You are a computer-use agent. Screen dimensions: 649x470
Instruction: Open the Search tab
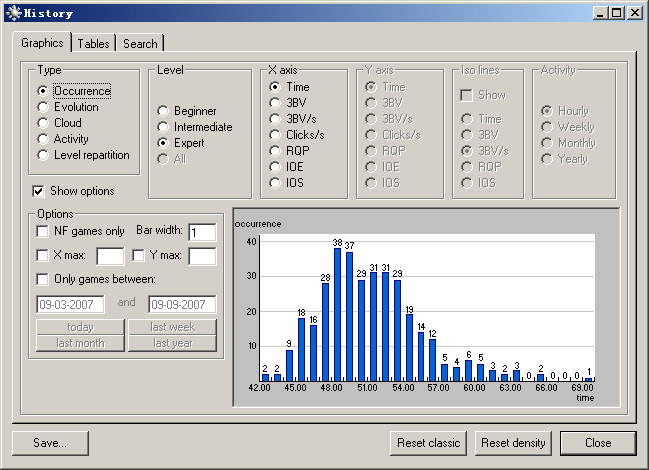click(x=140, y=43)
